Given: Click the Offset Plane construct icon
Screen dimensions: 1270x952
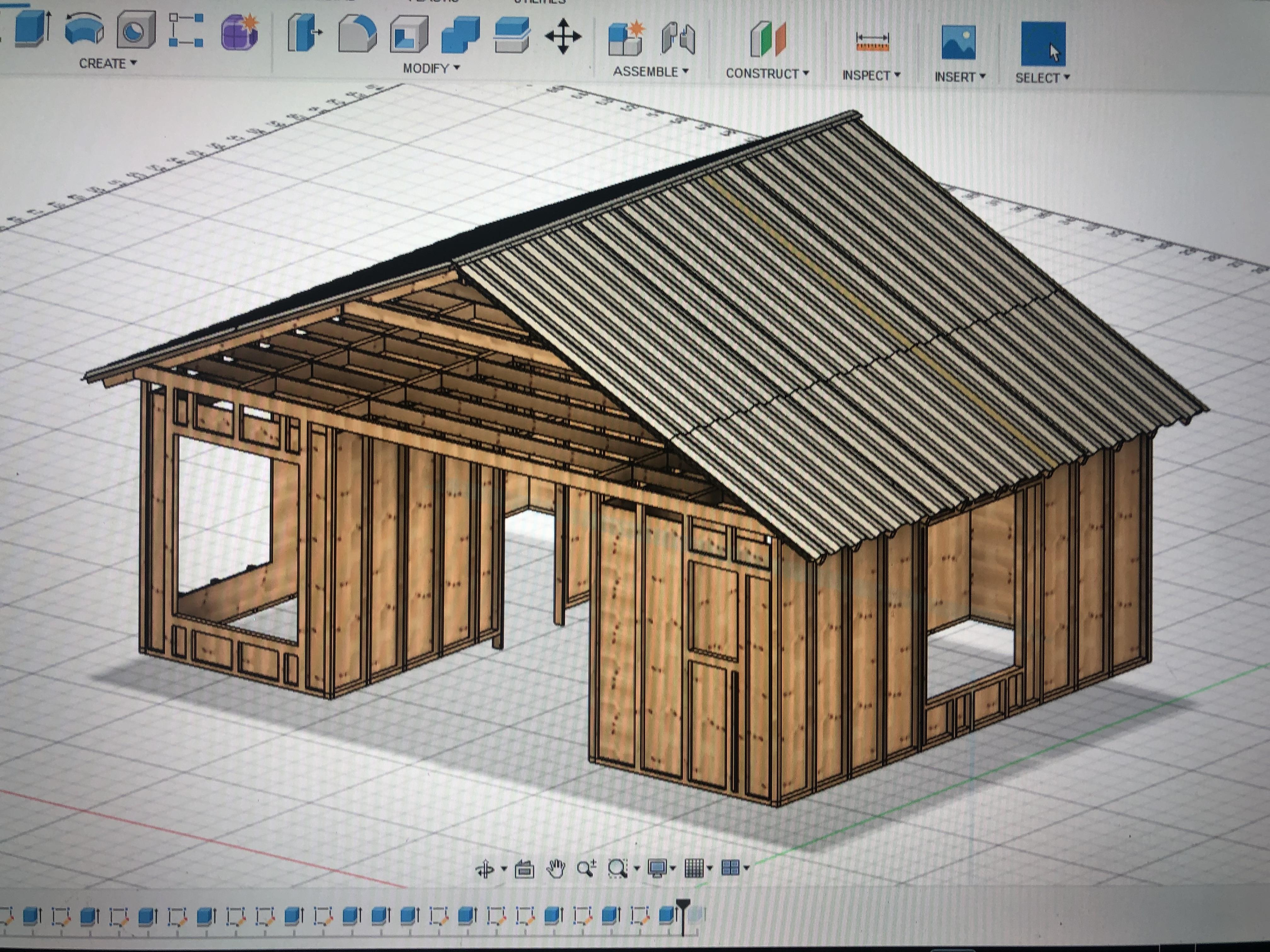Looking at the screenshot, I should pyautogui.click(x=768, y=40).
